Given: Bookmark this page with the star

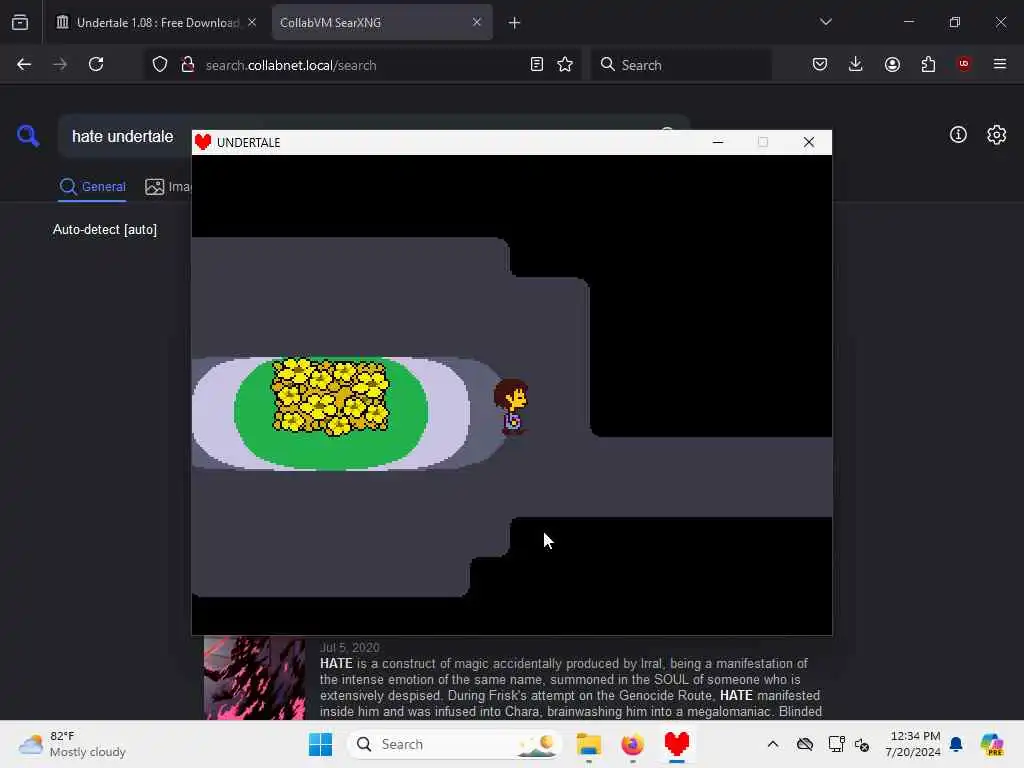Looking at the screenshot, I should point(565,64).
